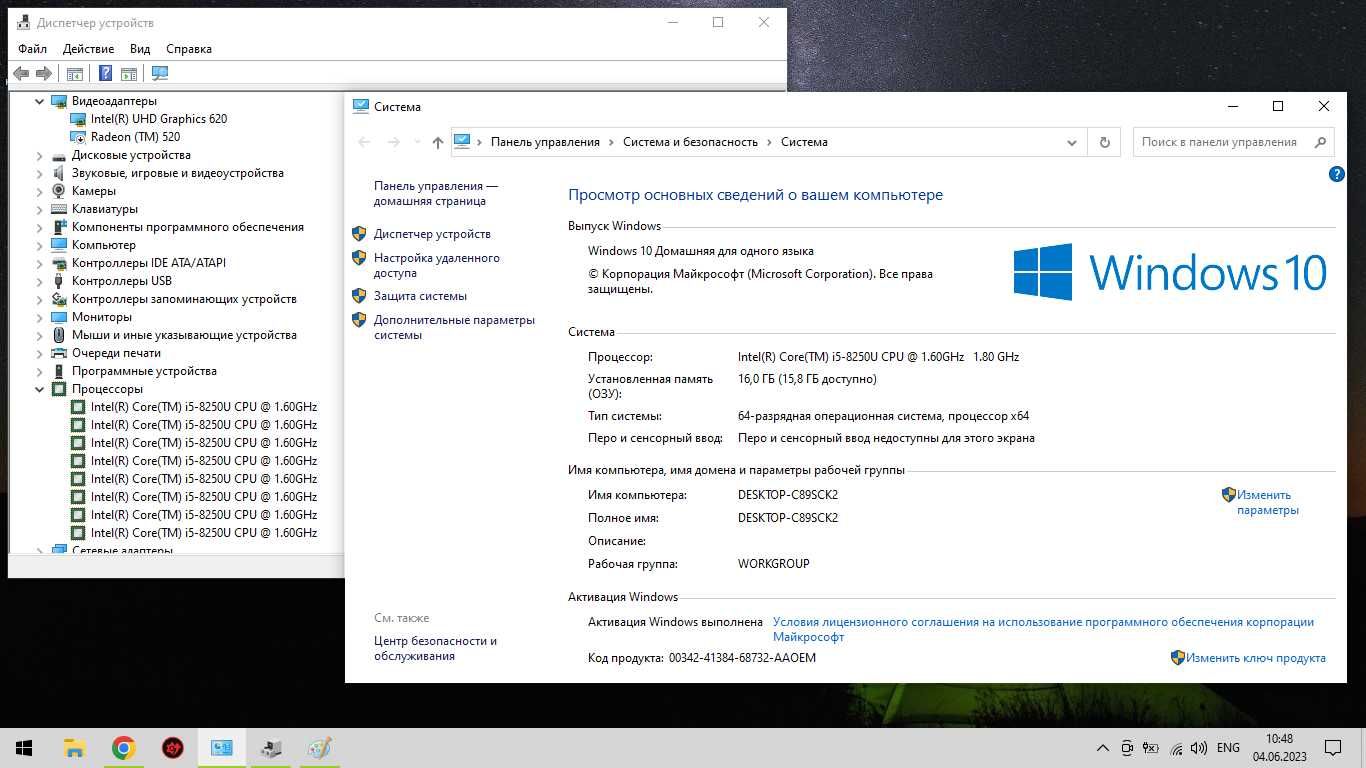The image size is (1366, 768).
Task: Select the Программные устройства row
Action: (x=144, y=371)
